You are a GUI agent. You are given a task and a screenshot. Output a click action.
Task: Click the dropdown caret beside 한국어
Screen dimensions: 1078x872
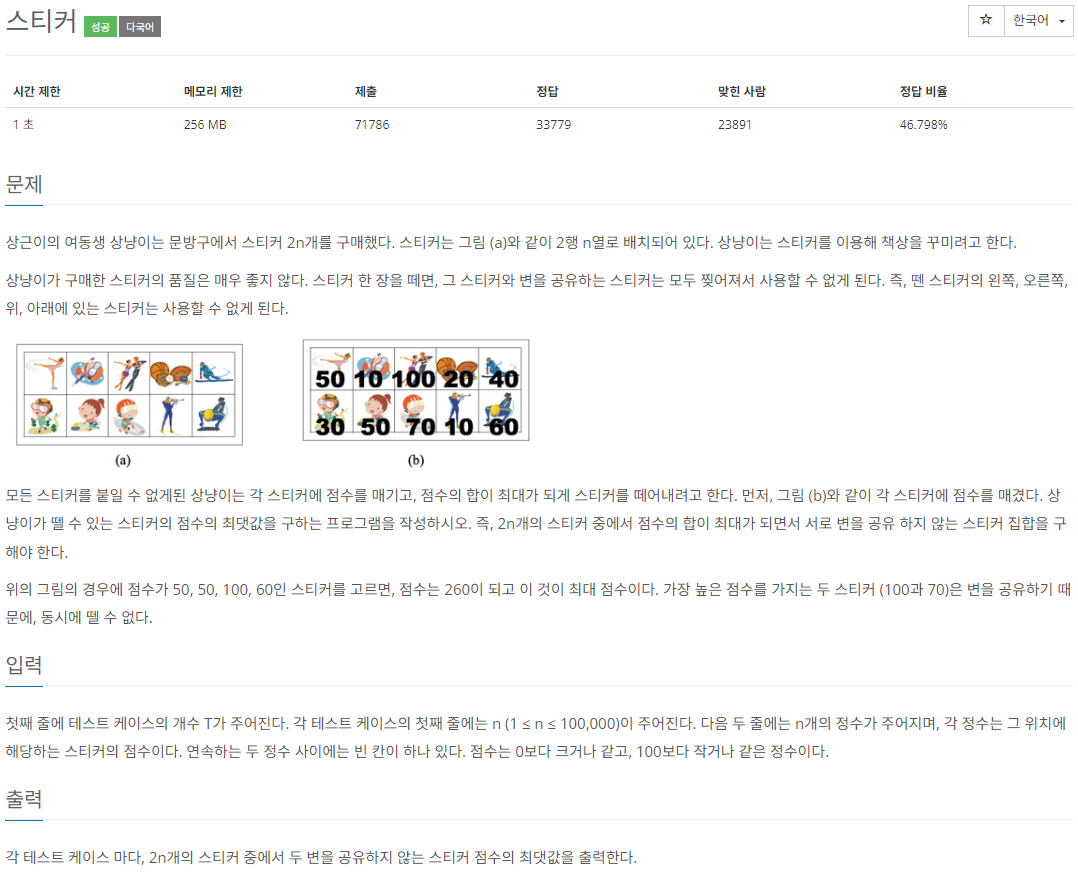click(x=1062, y=21)
